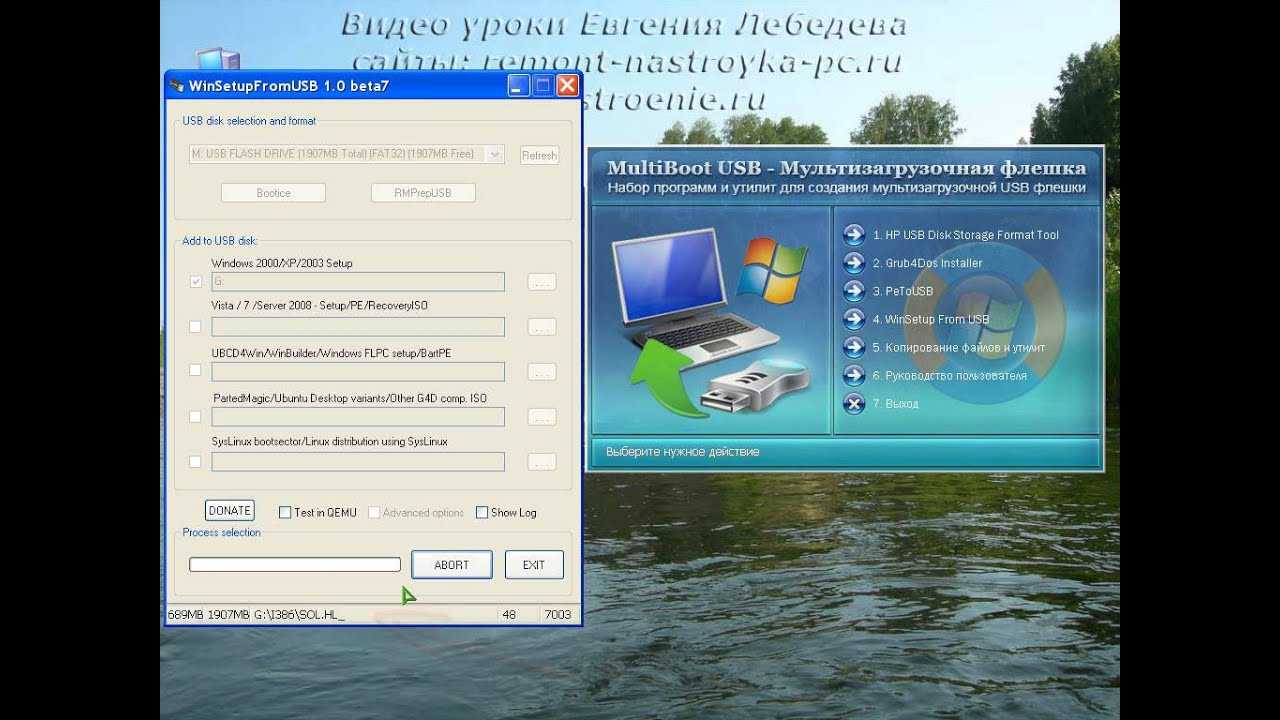Click the DONATE button
The image size is (1280, 720).
pos(230,510)
